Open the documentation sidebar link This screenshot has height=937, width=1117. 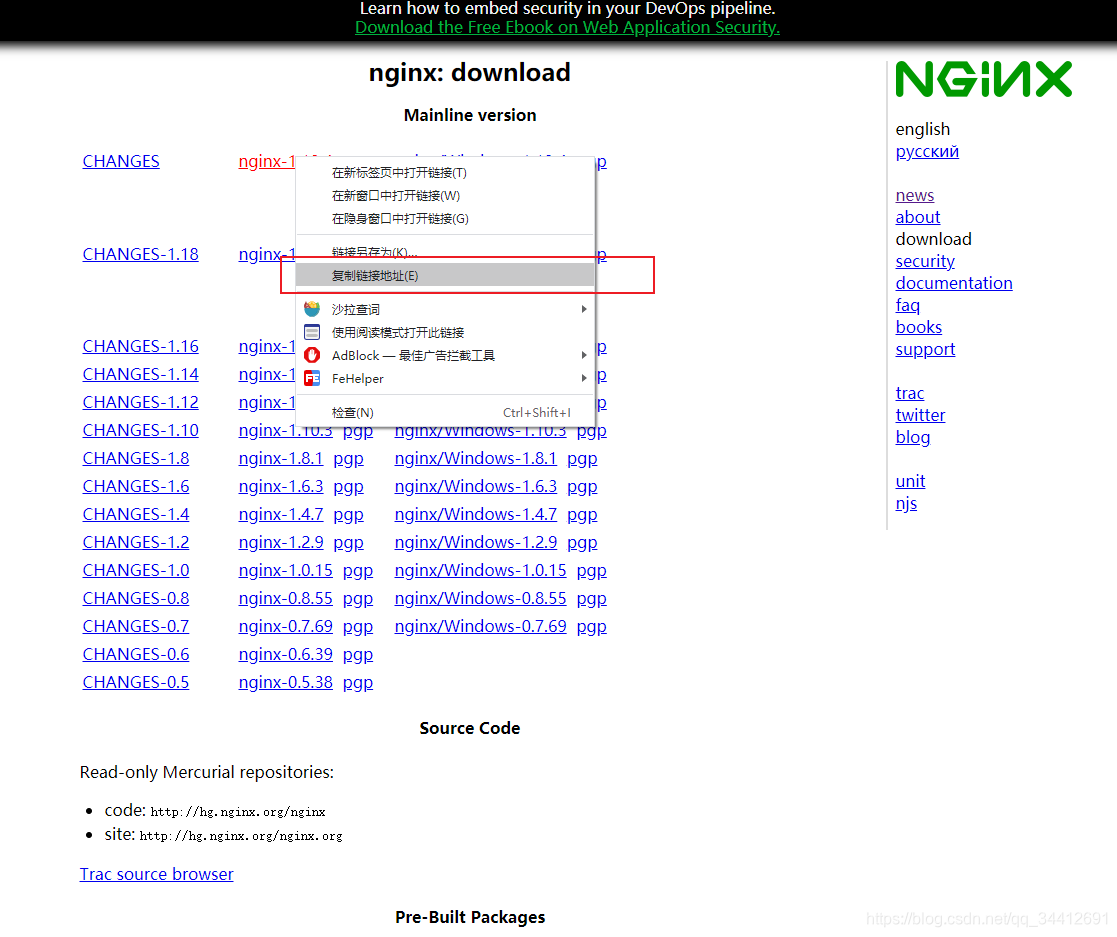954,284
